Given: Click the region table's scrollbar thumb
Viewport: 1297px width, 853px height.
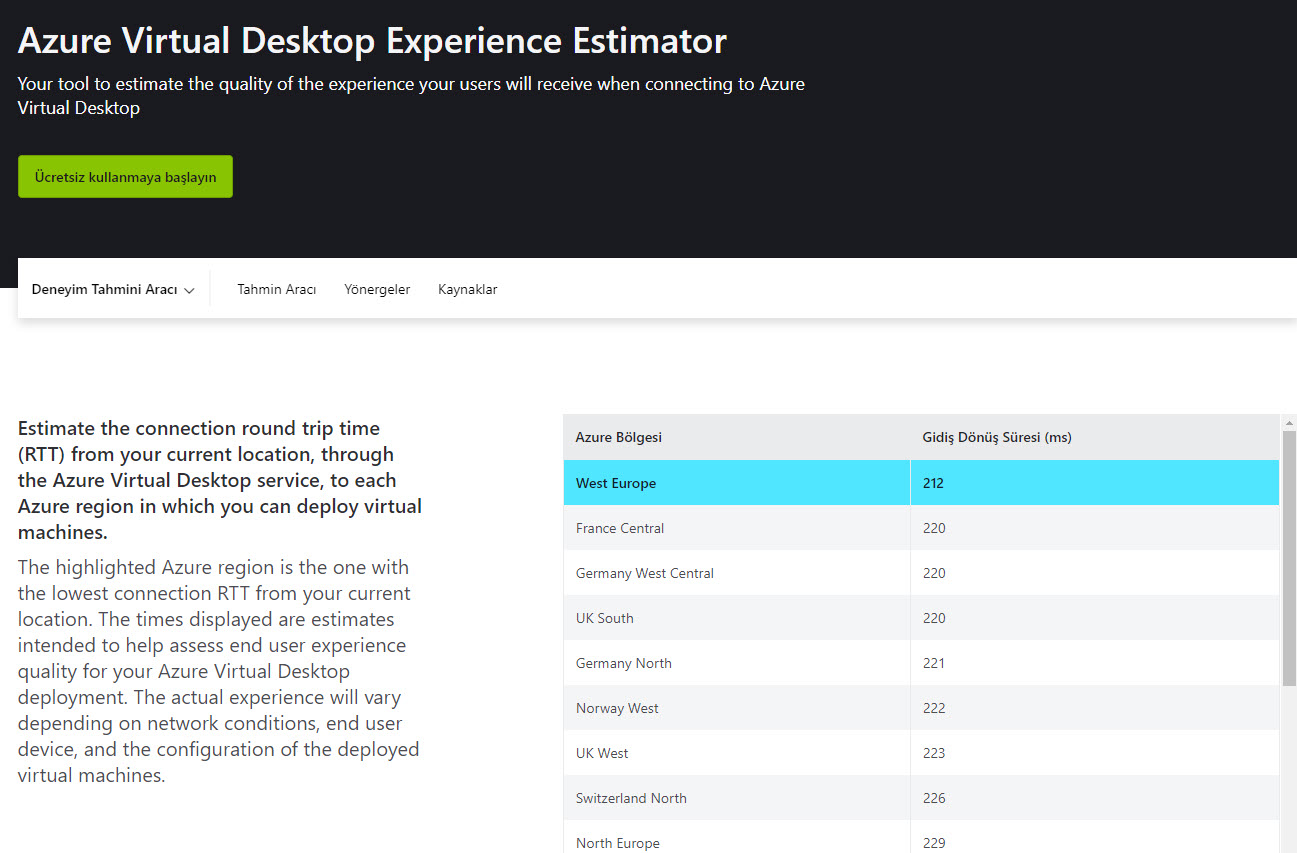Looking at the screenshot, I should pyautogui.click(x=1289, y=557).
